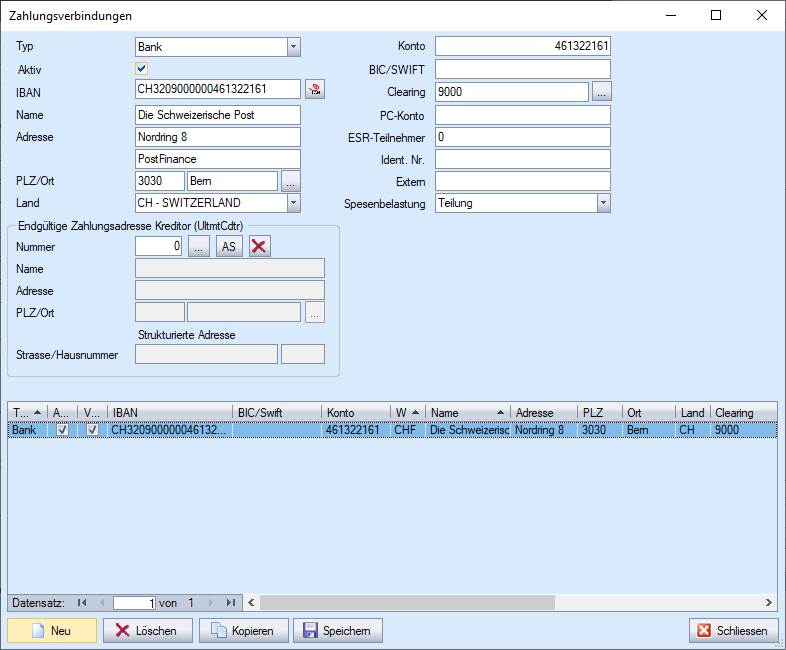Toggle the V... column checkbox in Bank row
The image size is (786, 650).
[x=93, y=430]
